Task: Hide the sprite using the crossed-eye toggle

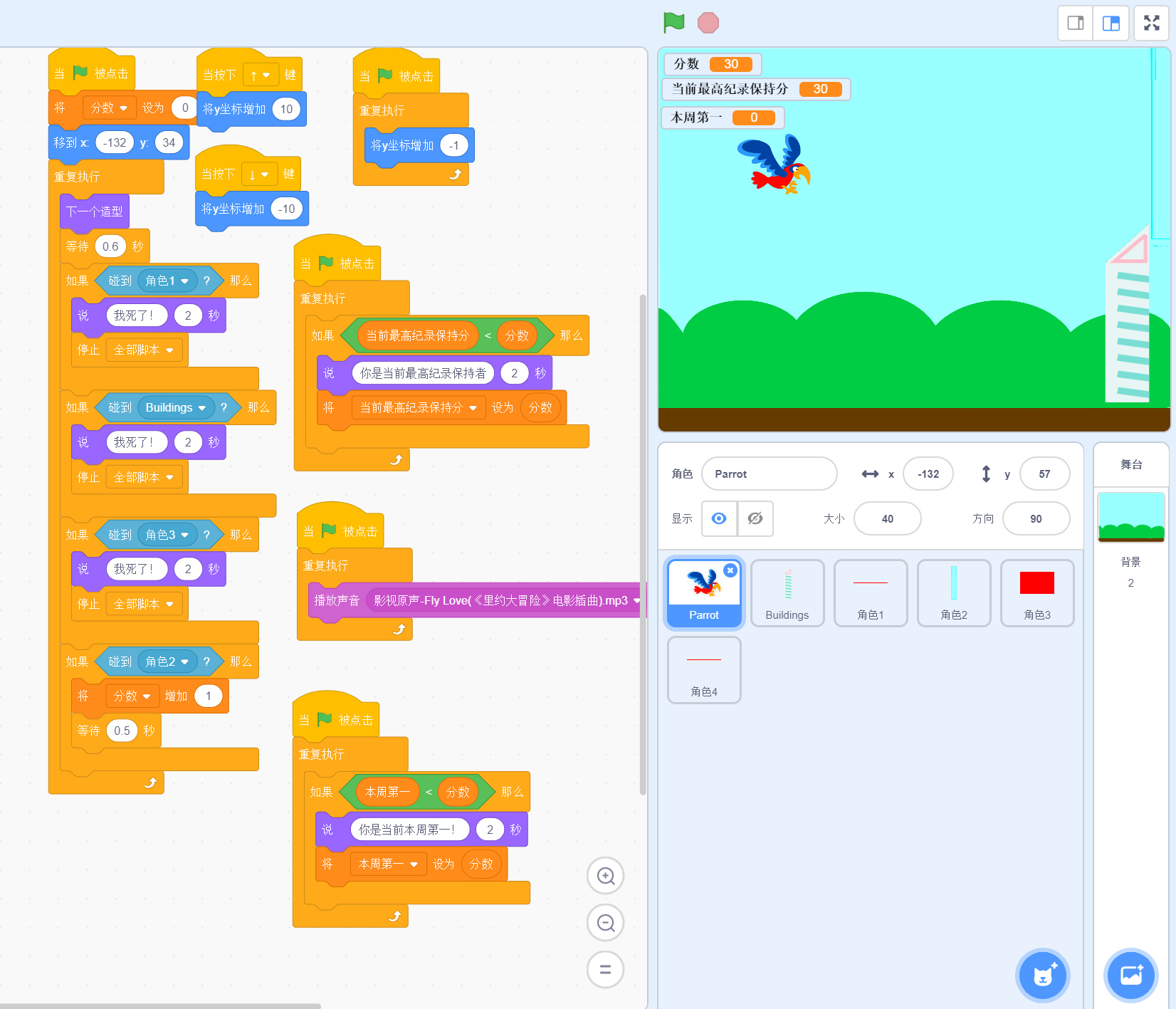Action: coord(755,518)
